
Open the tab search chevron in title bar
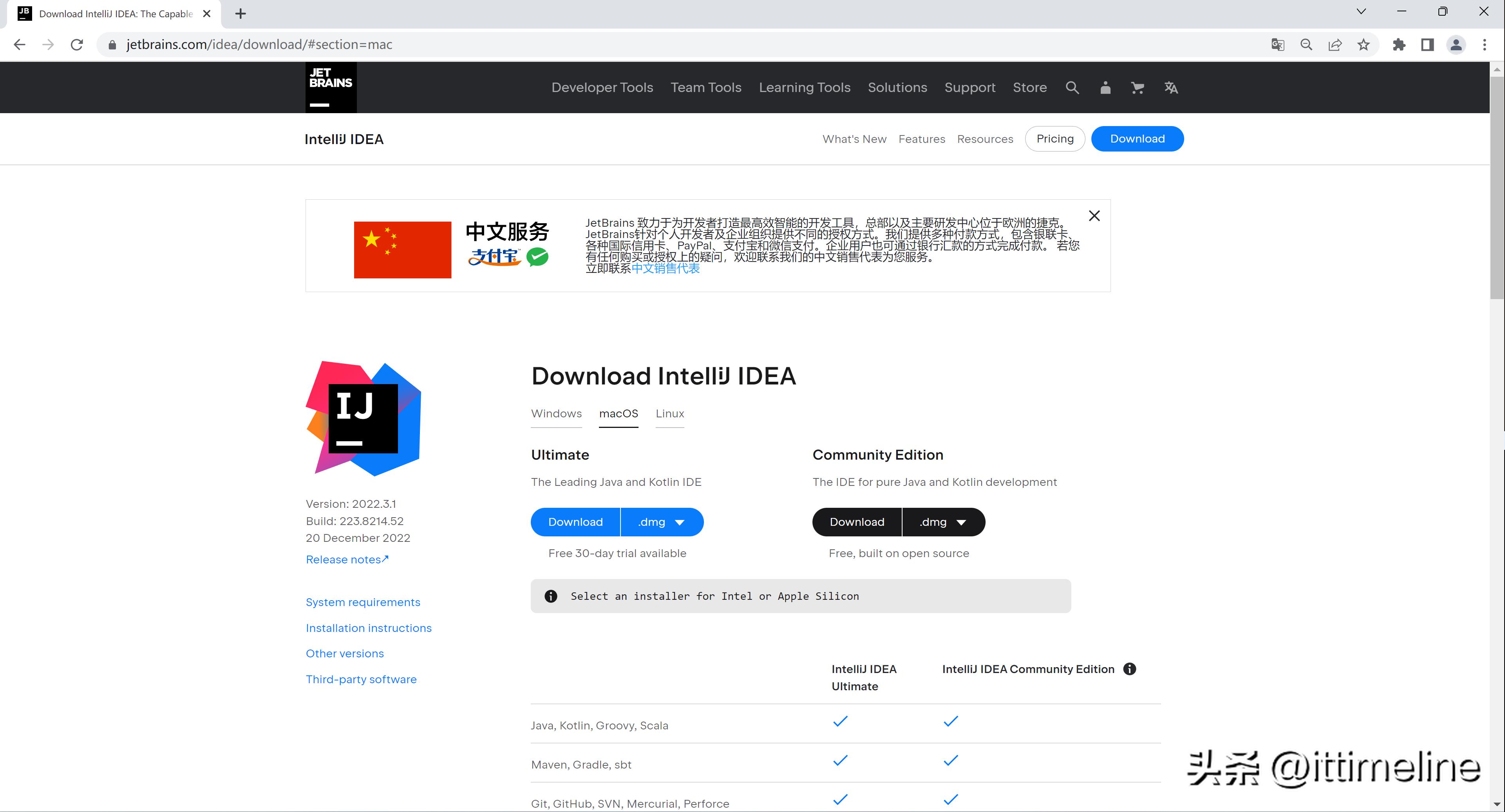1361,12
